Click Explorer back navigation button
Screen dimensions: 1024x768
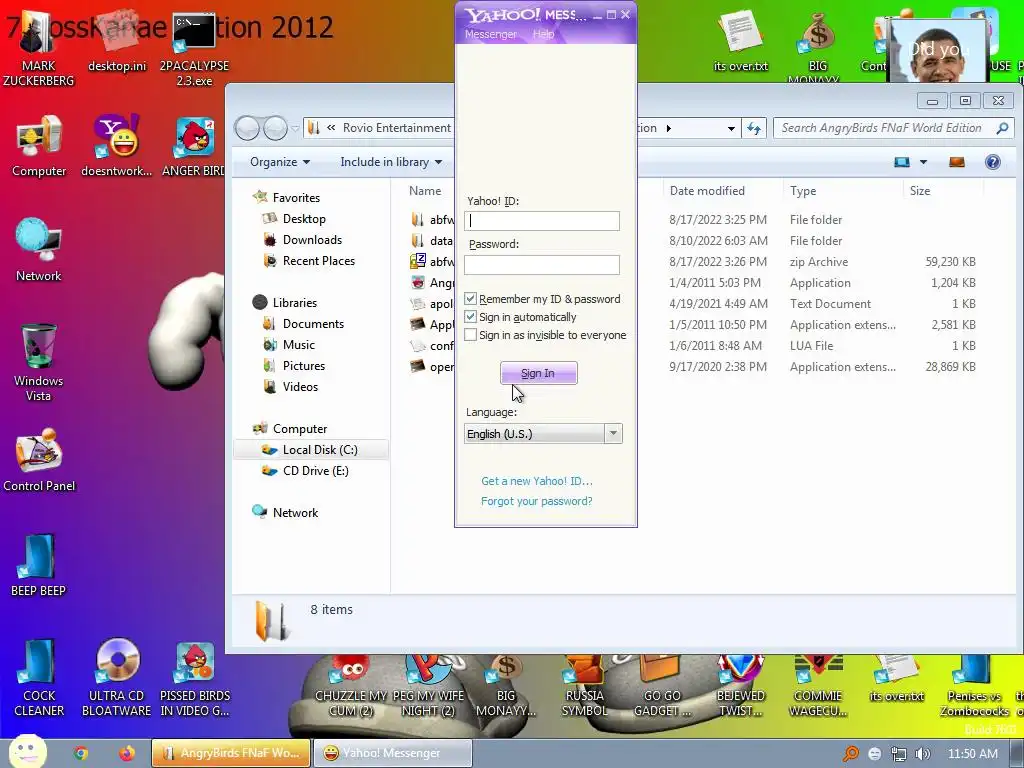click(248, 128)
